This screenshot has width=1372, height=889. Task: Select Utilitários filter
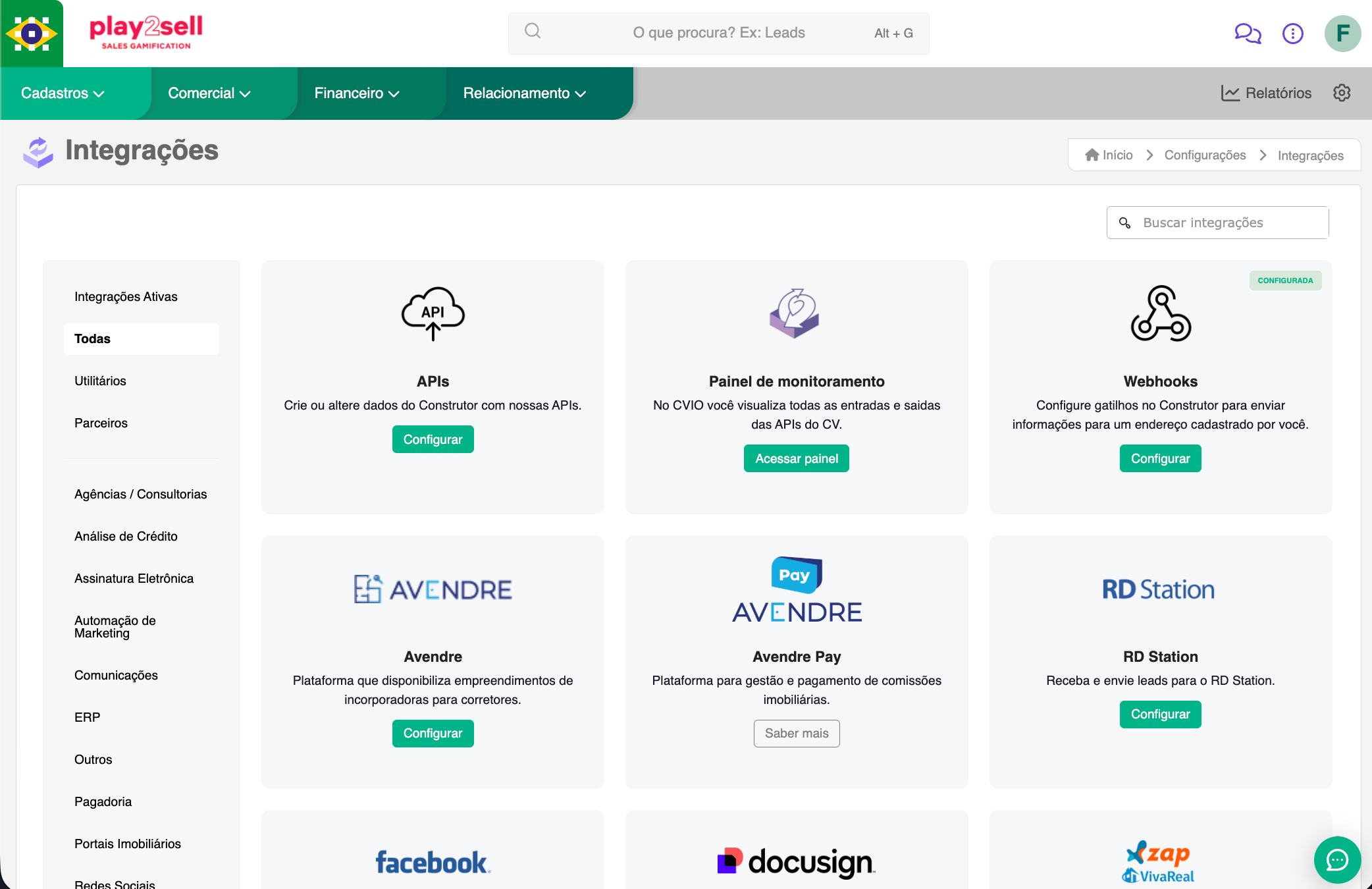tap(141, 381)
